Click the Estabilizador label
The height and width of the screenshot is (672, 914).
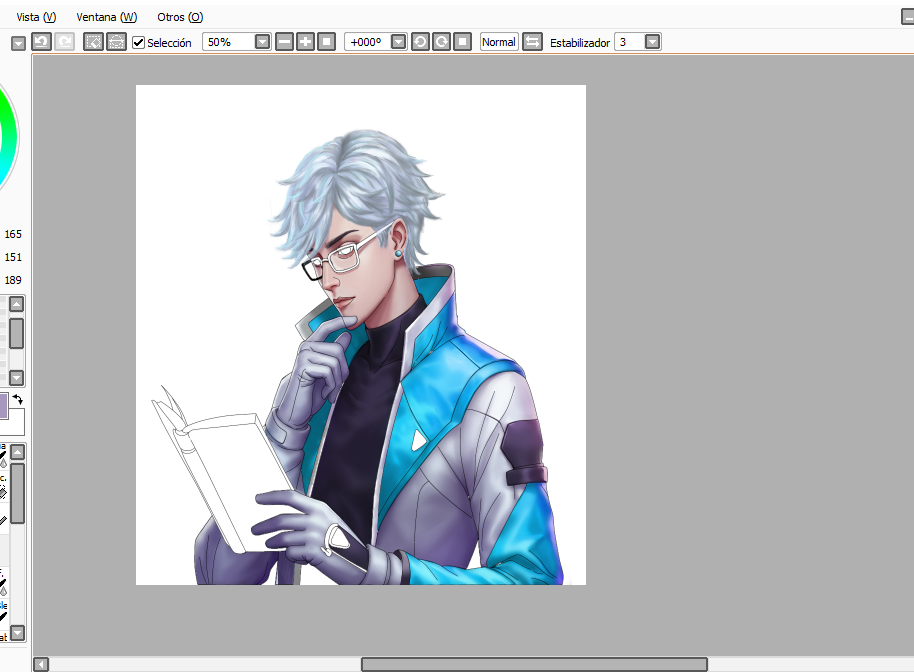[580, 43]
